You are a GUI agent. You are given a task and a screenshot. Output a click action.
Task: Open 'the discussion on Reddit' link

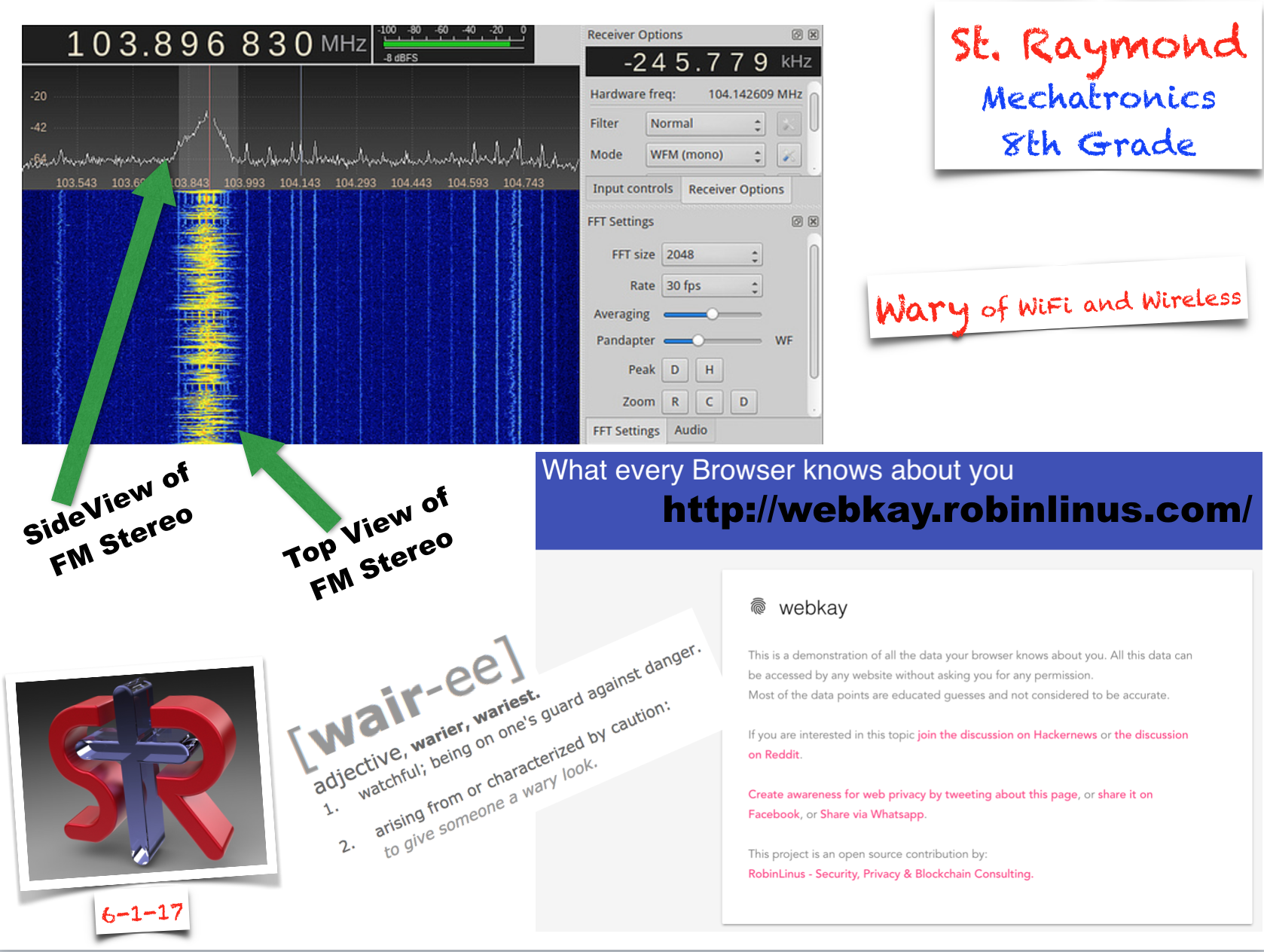click(x=968, y=744)
